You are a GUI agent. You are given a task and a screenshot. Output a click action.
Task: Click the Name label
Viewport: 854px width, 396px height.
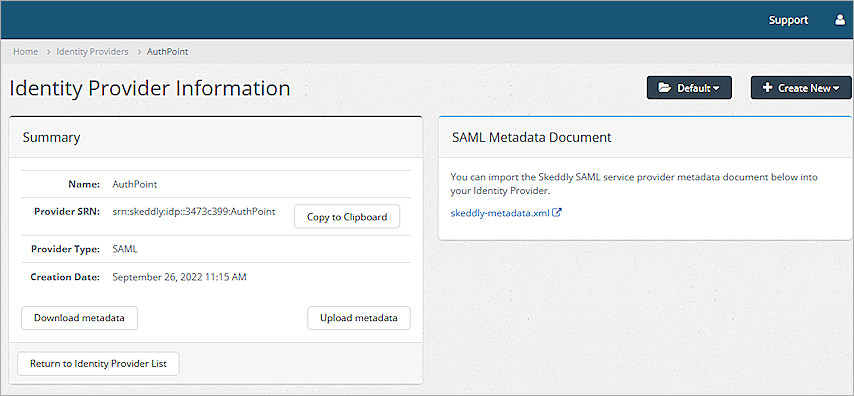(x=84, y=184)
